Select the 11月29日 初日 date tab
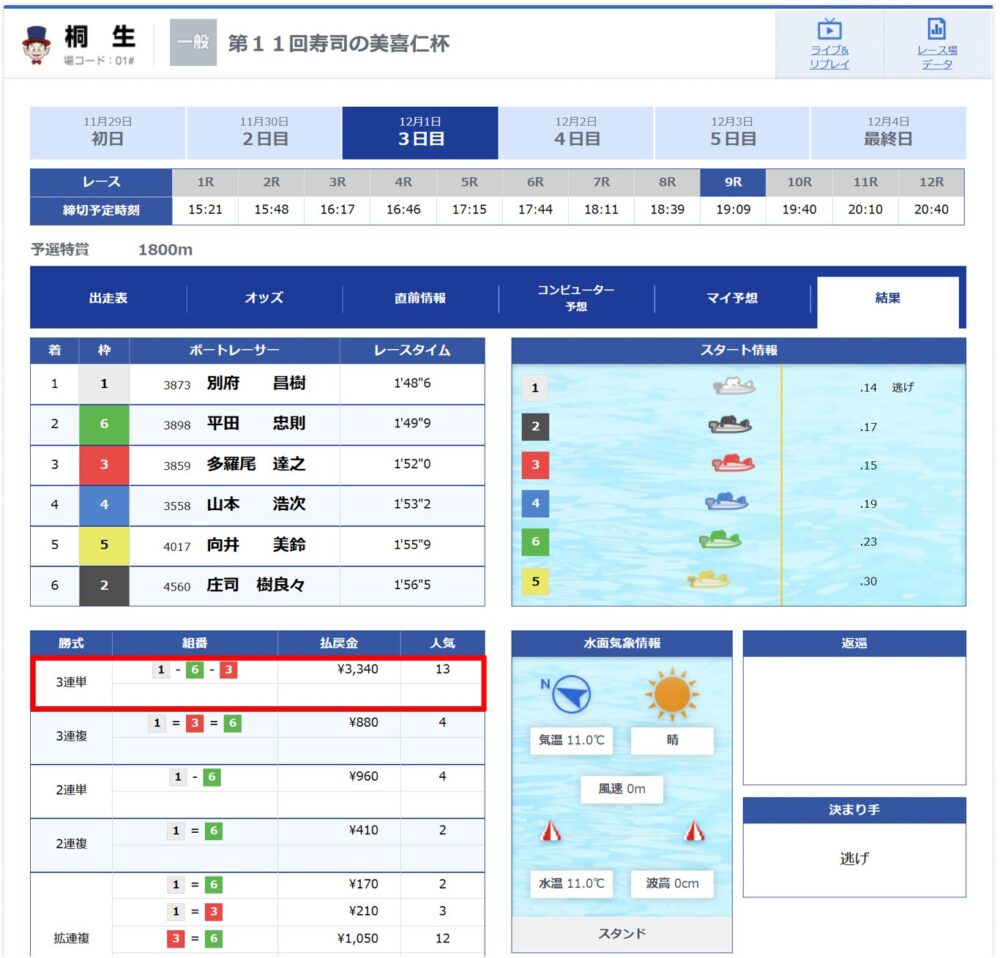The width and height of the screenshot is (1000, 958). (107, 133)
